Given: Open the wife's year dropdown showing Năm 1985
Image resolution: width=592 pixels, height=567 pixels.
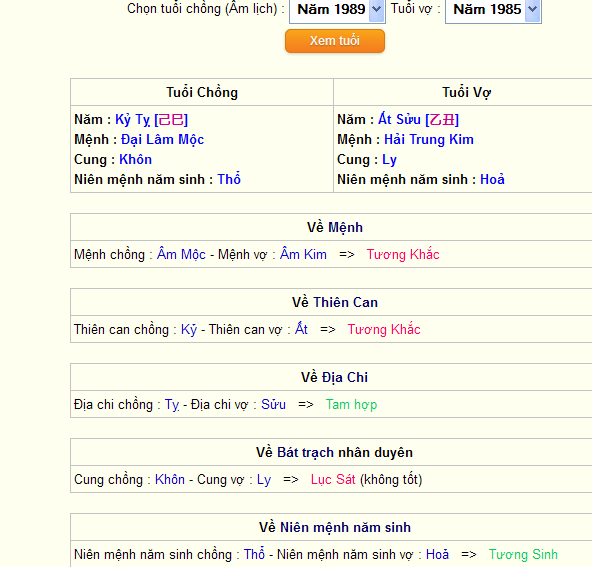Looking at the screenshot, I should tap(493, 10).
